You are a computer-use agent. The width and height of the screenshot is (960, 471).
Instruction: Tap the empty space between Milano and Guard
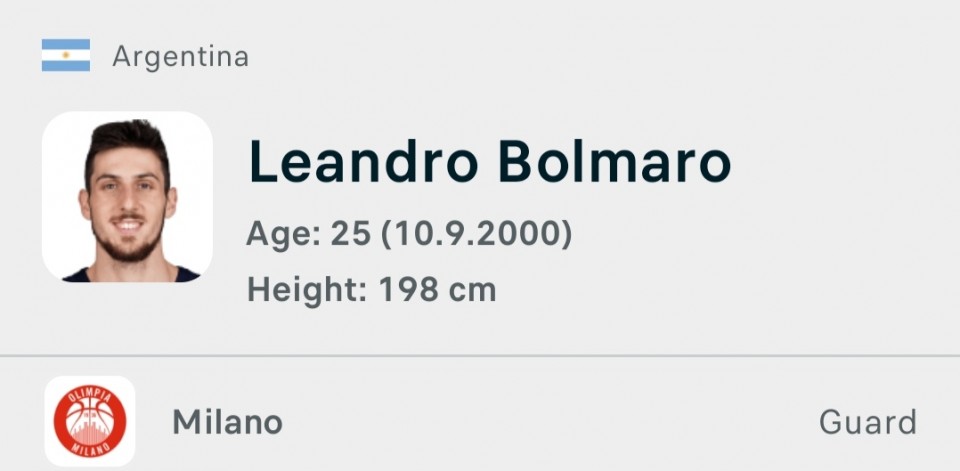(x=550, y=422)
